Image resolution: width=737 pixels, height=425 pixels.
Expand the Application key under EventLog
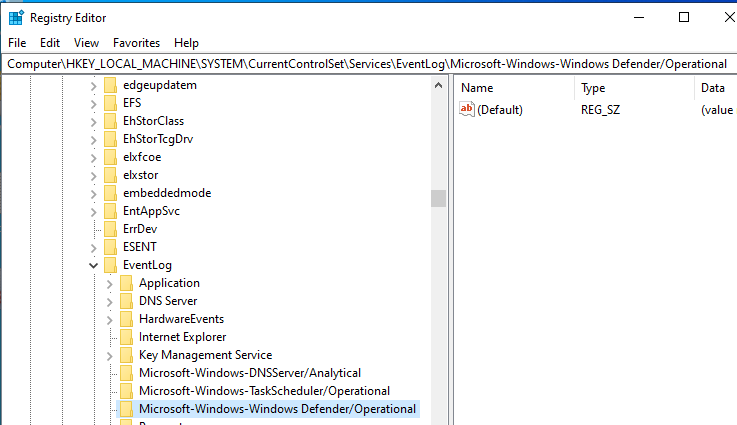coord(110,284)
